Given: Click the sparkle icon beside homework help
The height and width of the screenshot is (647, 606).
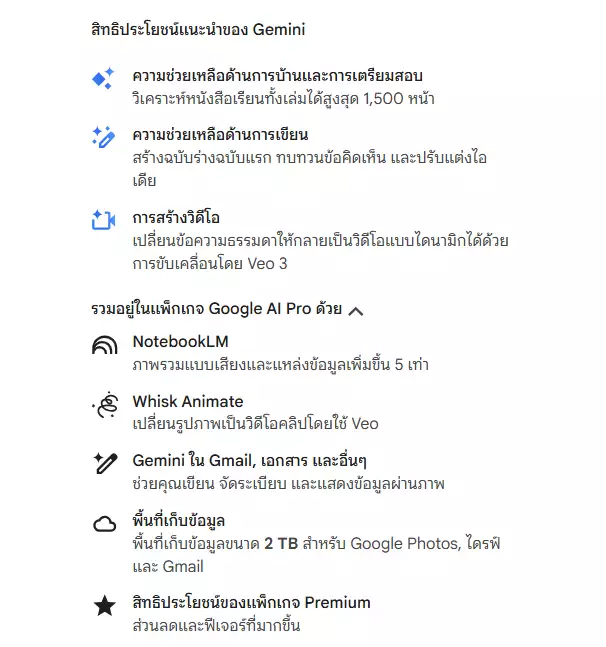Looking at the screenshot, I should (x=104, y=79).
